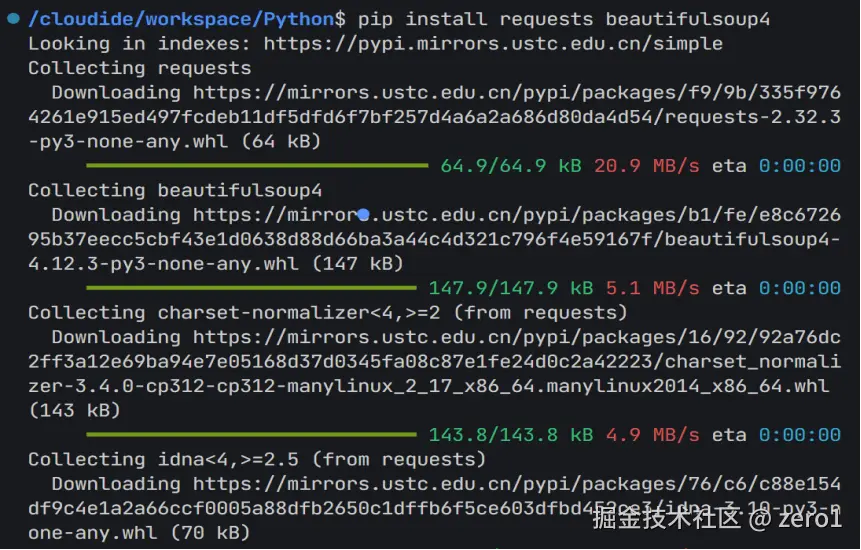Click the 5.1 MB/s download speed text
Screen dimensions: 861x550
tap(653, 288)
